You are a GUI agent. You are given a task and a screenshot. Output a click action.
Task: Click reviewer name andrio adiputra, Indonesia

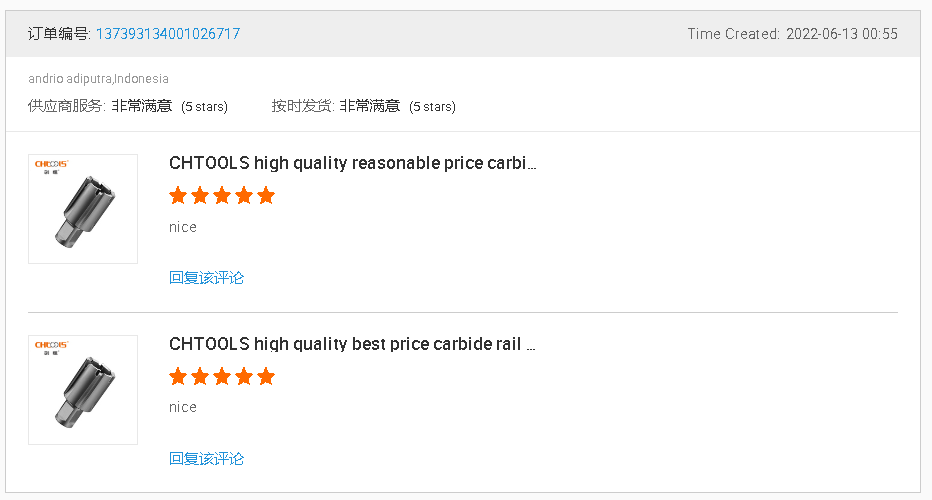tap(98, 78)
